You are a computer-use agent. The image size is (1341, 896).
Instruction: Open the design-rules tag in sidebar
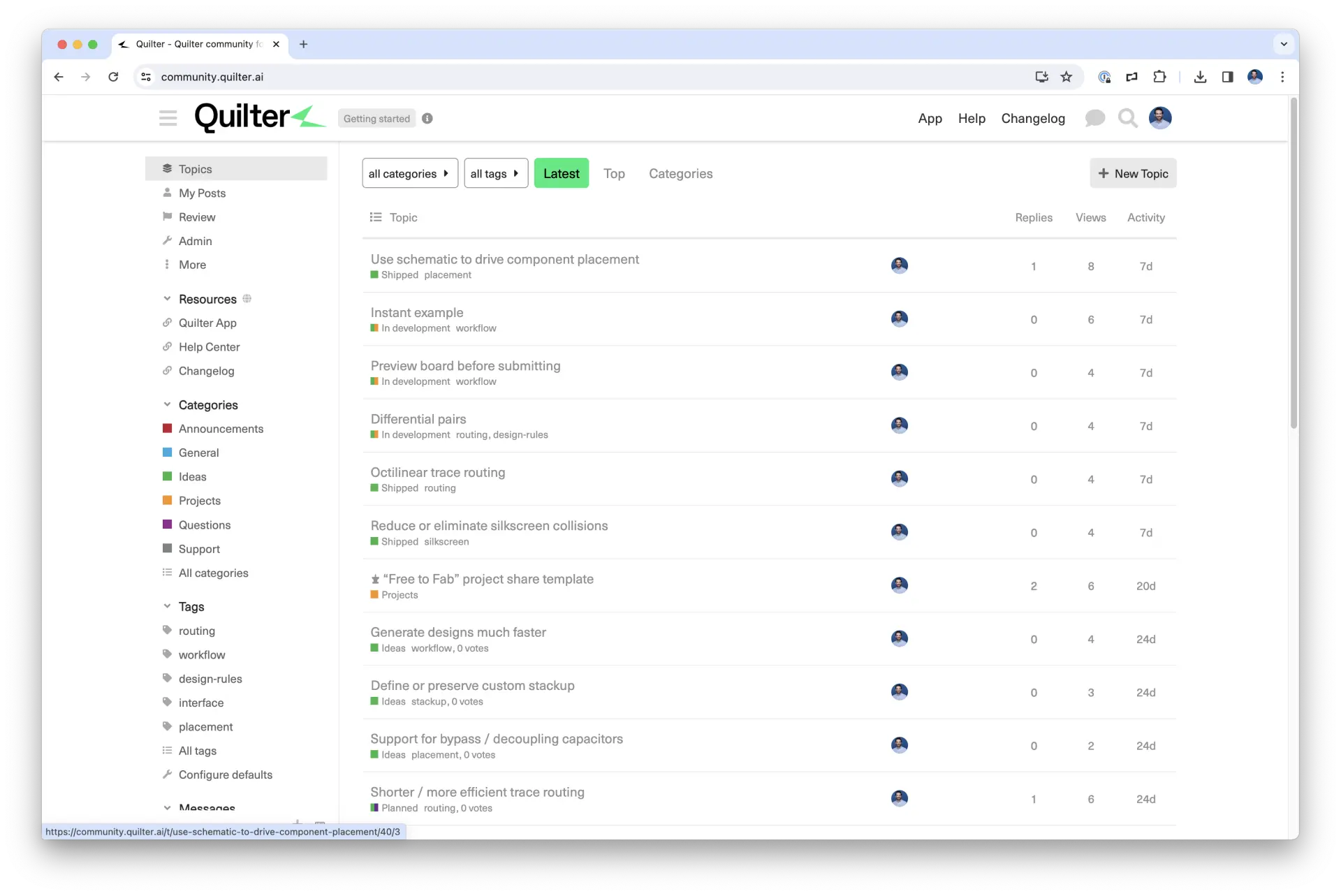pos(210,678)
